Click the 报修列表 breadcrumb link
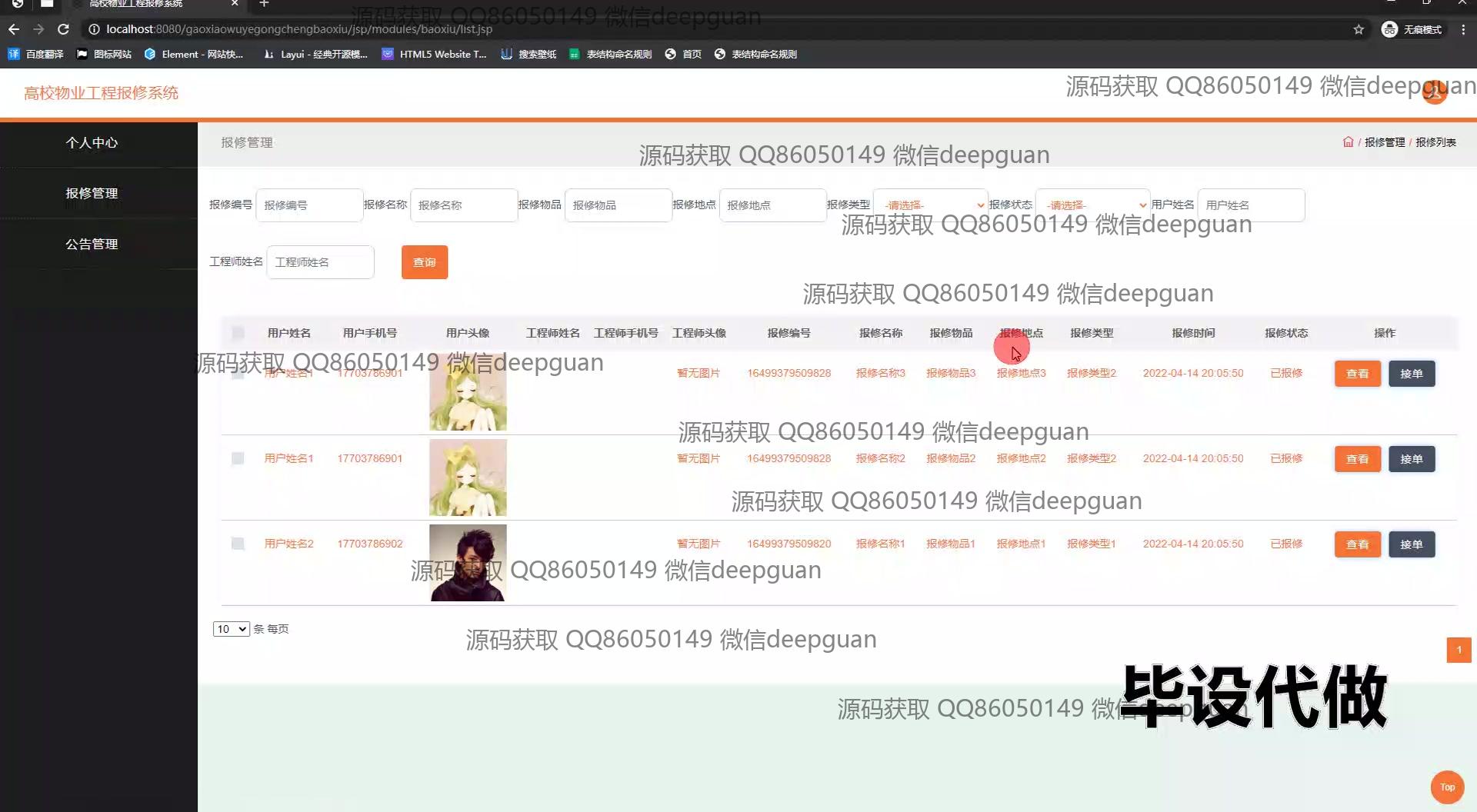The width and height of the screenshot is (1477, 812). coord(1435,142)
